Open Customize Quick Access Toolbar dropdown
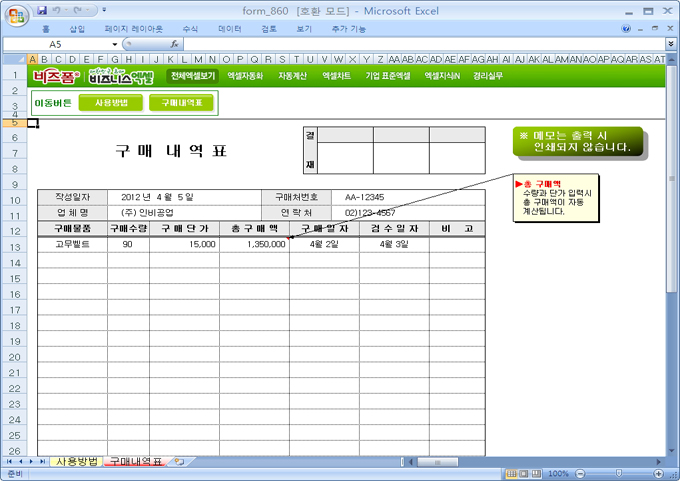 click(x=105, y=9)
